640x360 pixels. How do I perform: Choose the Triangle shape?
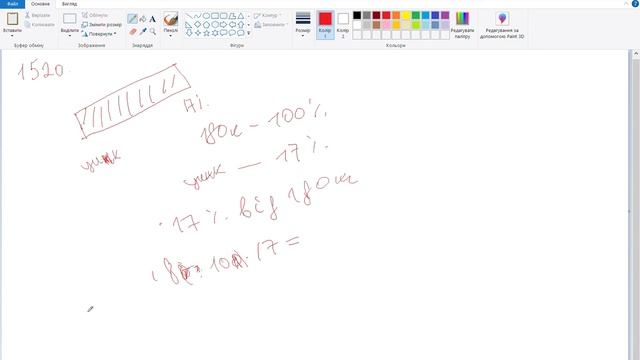click(x=241, y=16)
